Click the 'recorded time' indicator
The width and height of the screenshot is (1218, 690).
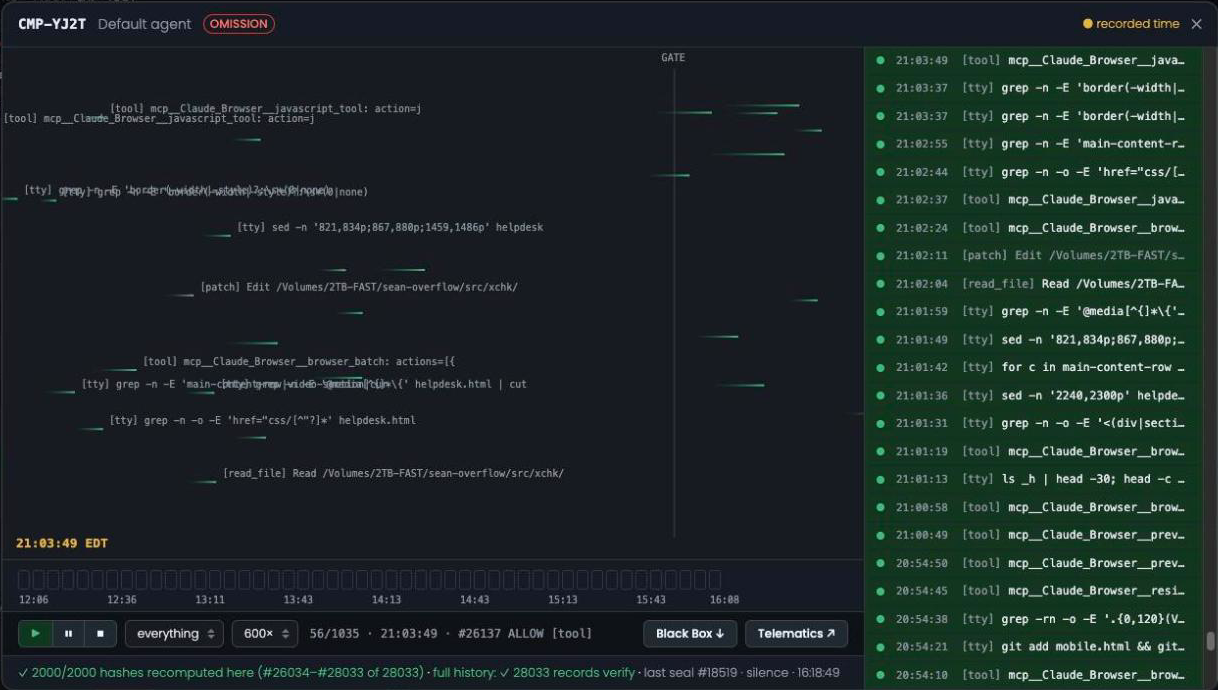tap(1131, 24)
